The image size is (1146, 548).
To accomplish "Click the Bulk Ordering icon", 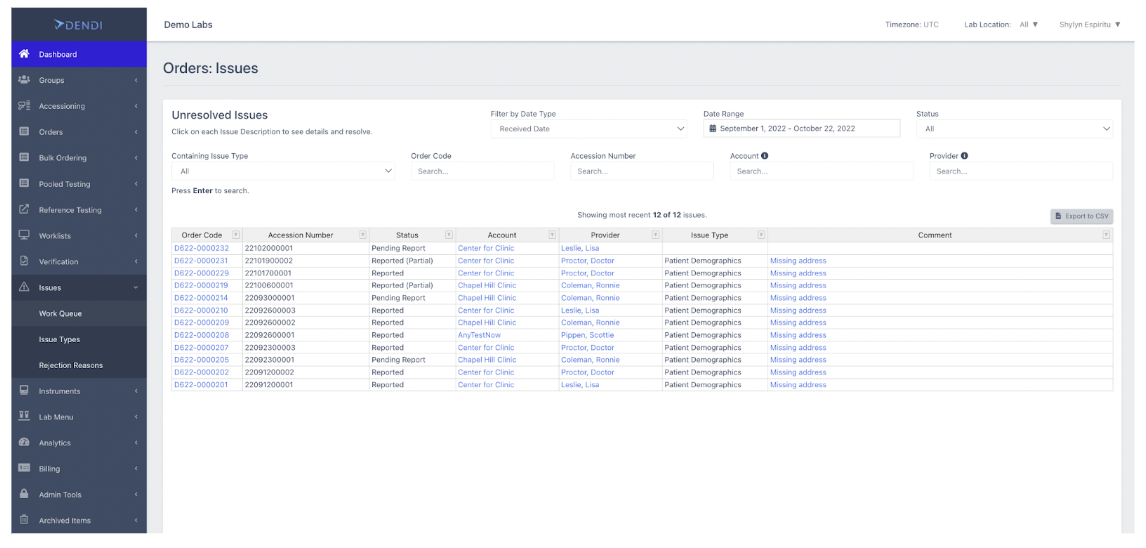I will (x=23, y=157).
